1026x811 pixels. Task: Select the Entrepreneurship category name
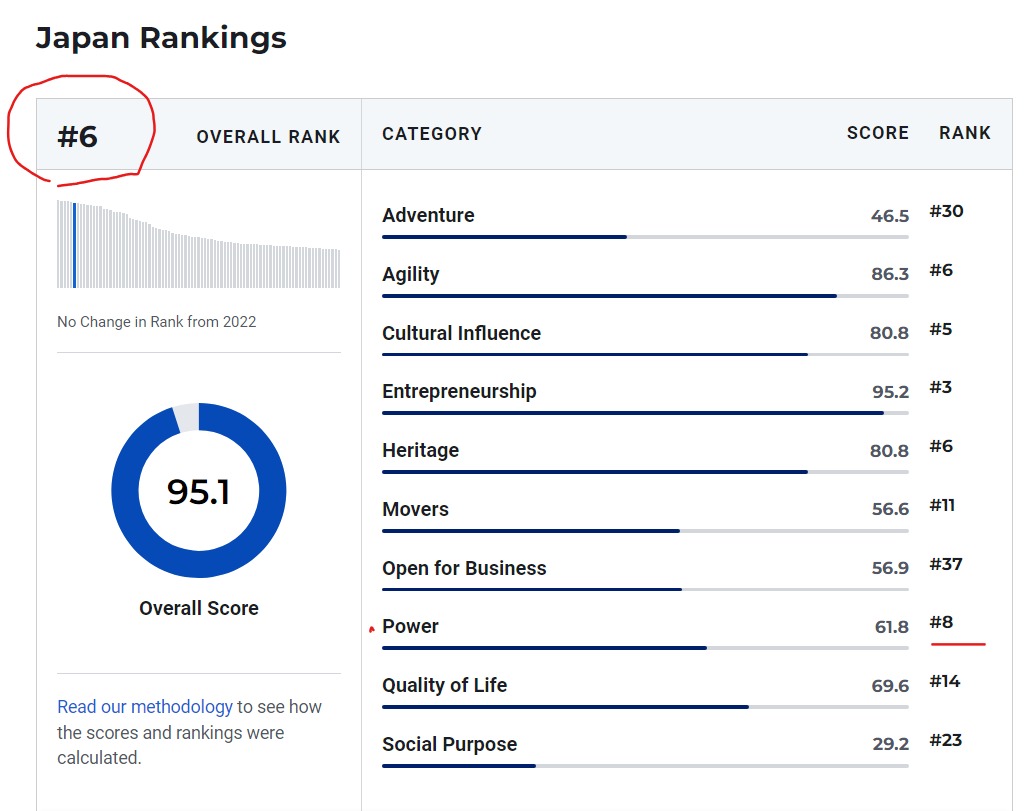pos(459,391)
